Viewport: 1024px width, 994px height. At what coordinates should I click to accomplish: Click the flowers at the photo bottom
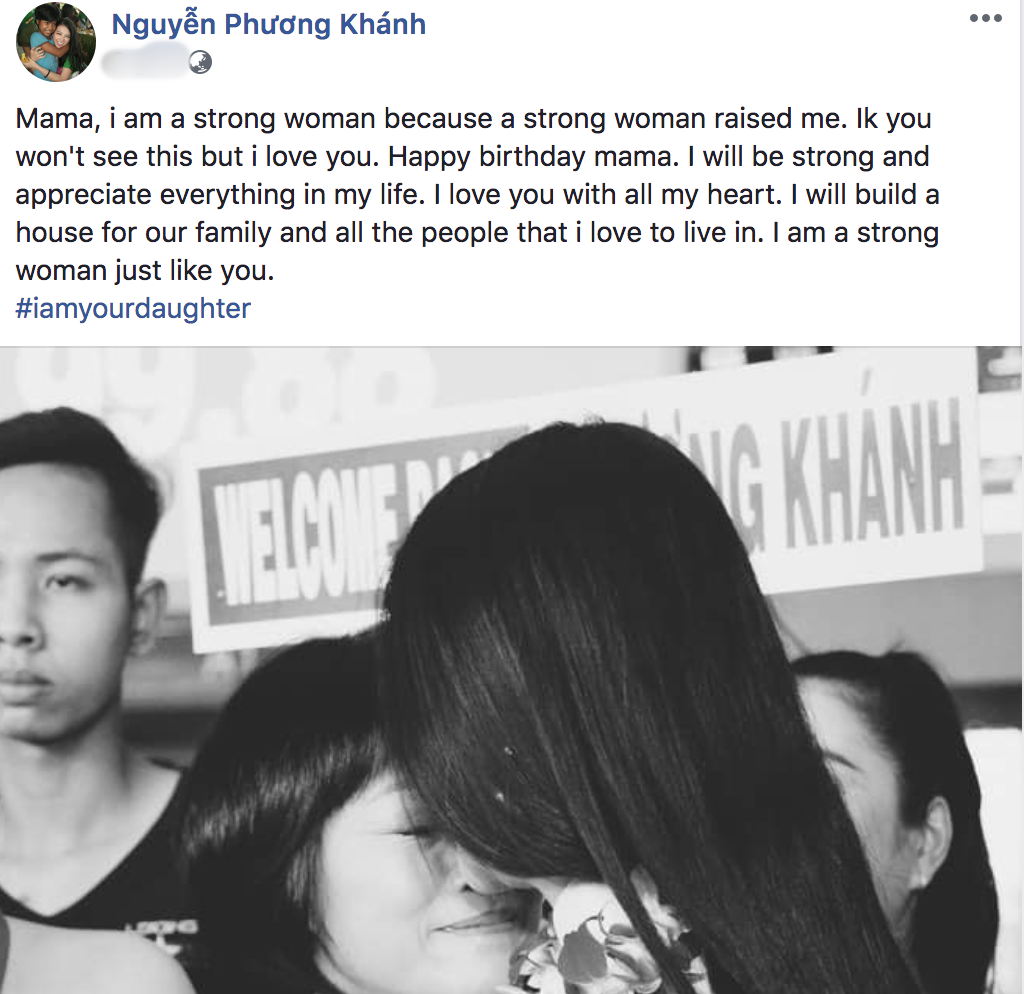(601, 940)
